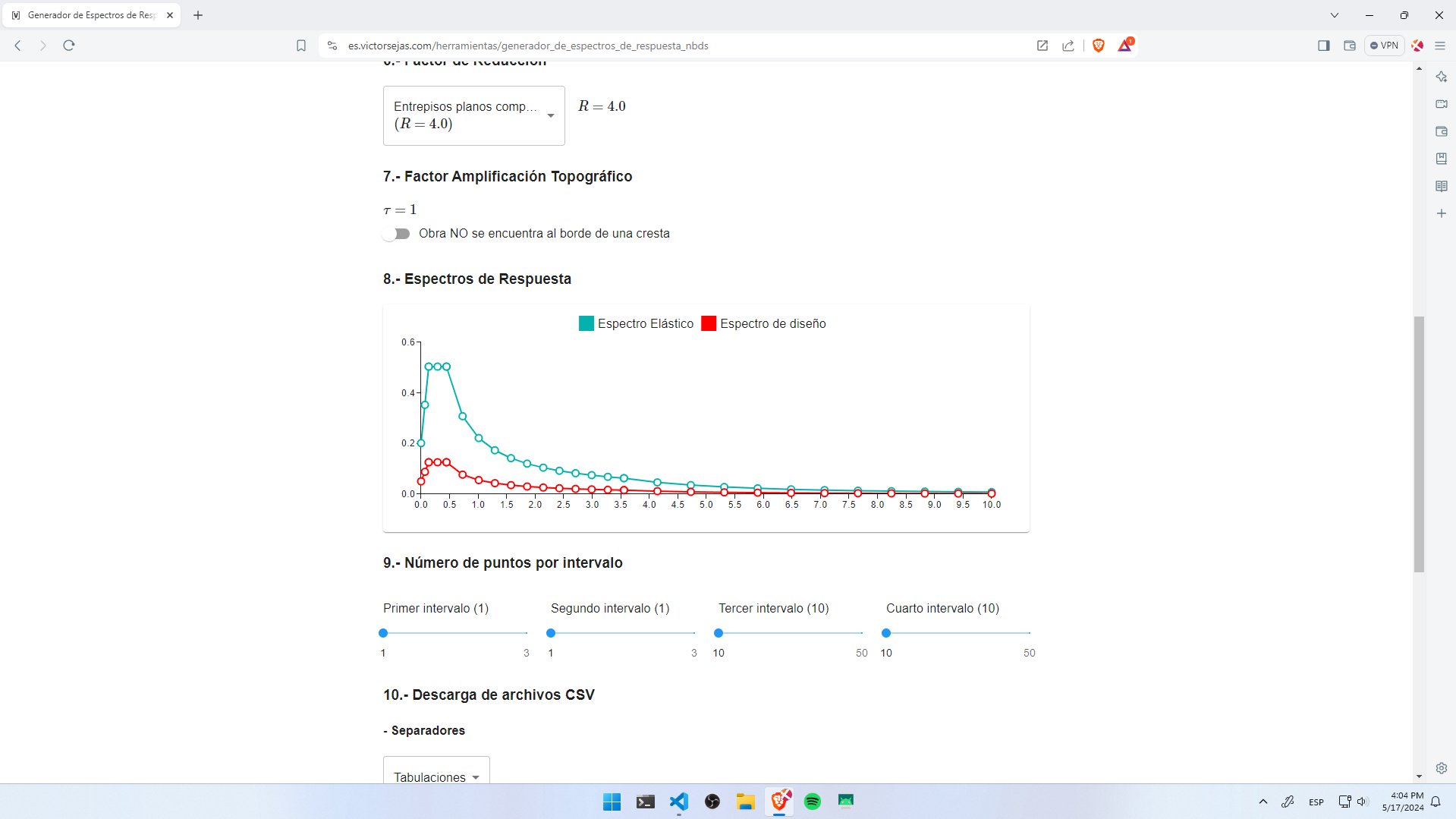
Task: Open the Tabulaciones separator dropdown
Action: 436,776
